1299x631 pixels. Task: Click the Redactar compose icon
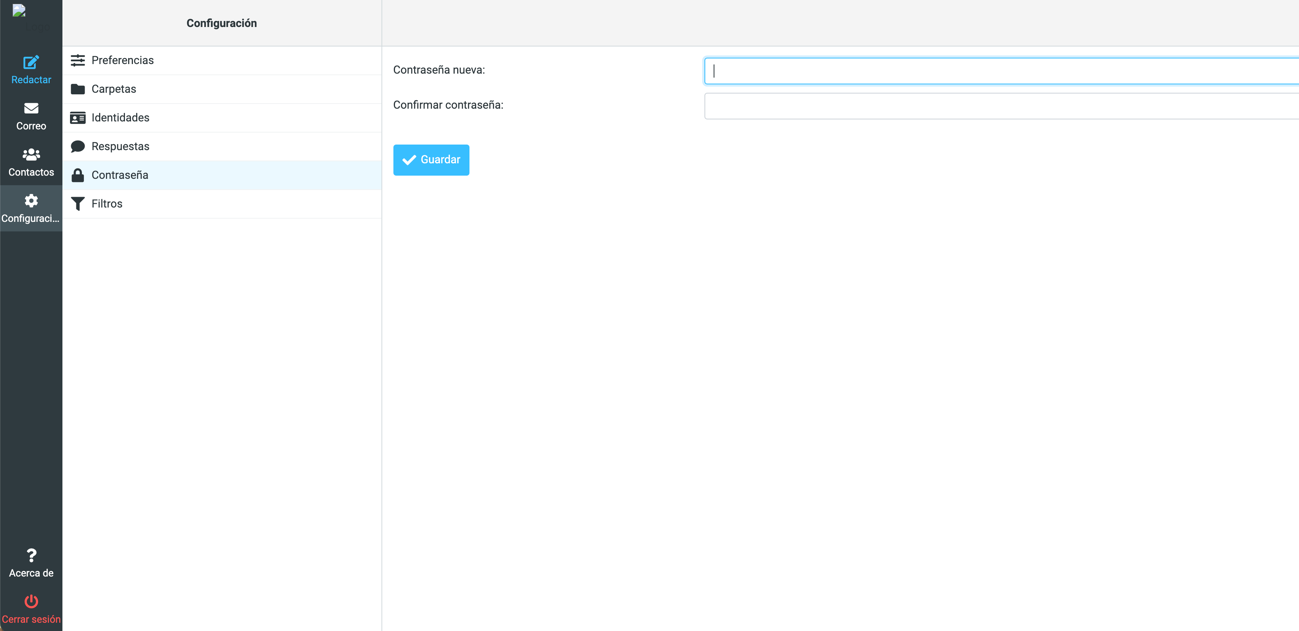pyautogui.click(x=31, y=62)
